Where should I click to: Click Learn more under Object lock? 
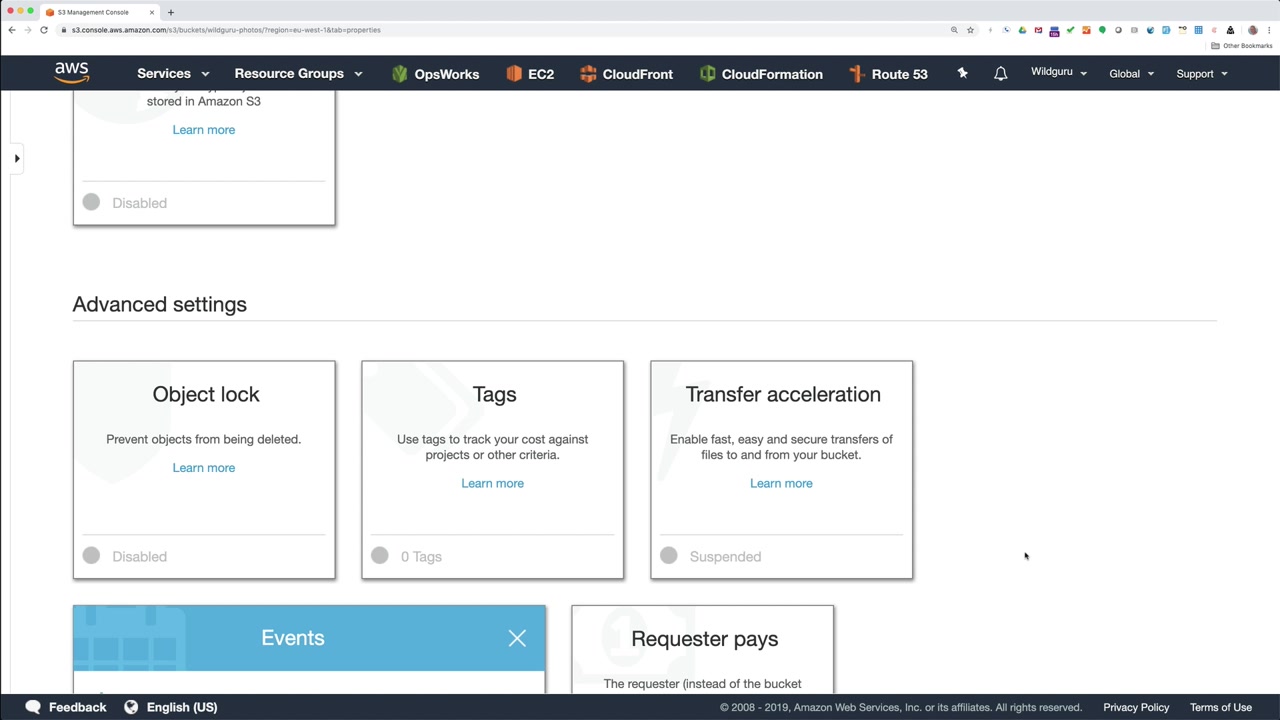coord(204,468)
